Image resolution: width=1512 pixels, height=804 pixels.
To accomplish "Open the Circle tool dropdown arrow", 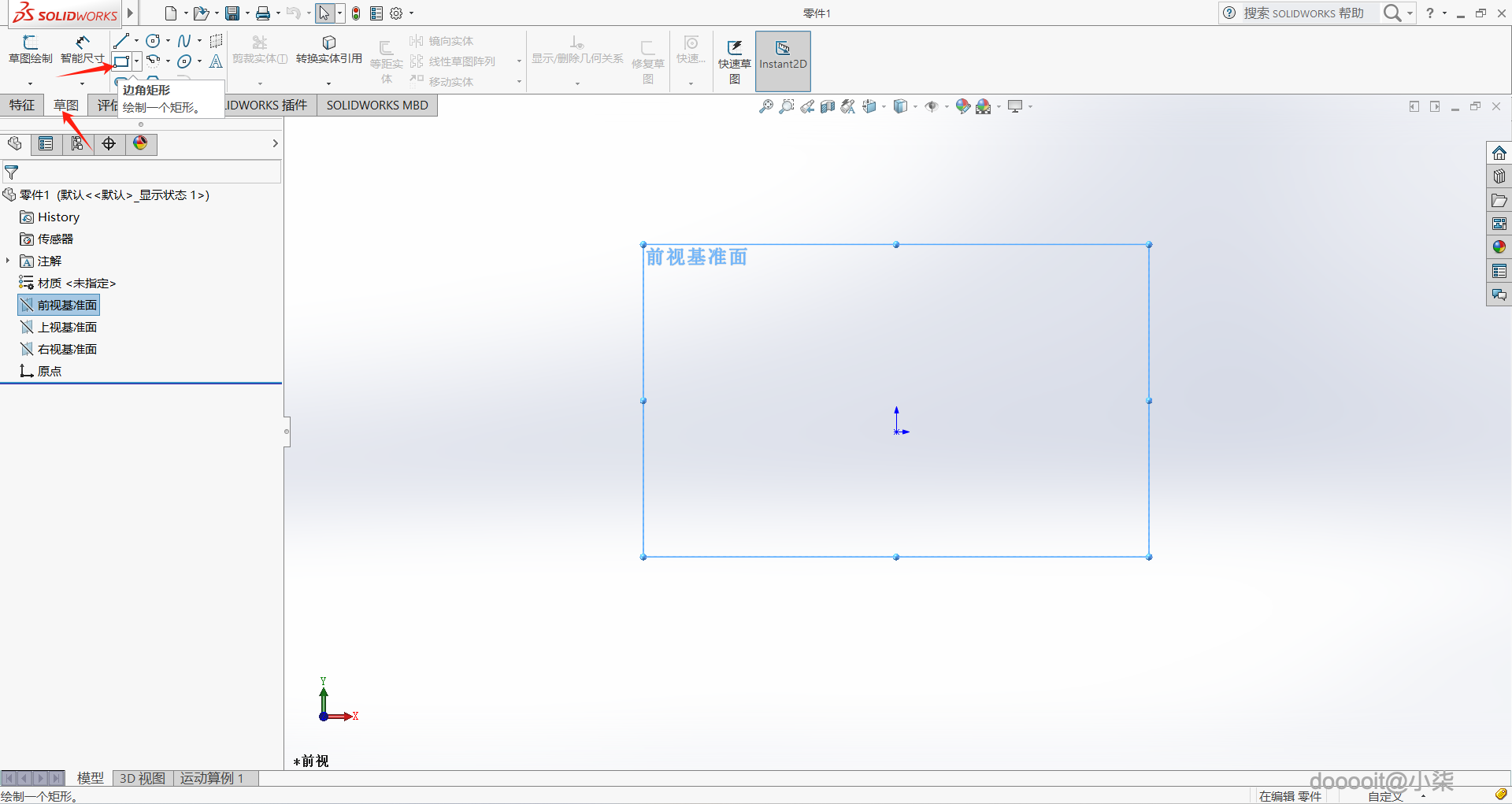I will point(168,41).
